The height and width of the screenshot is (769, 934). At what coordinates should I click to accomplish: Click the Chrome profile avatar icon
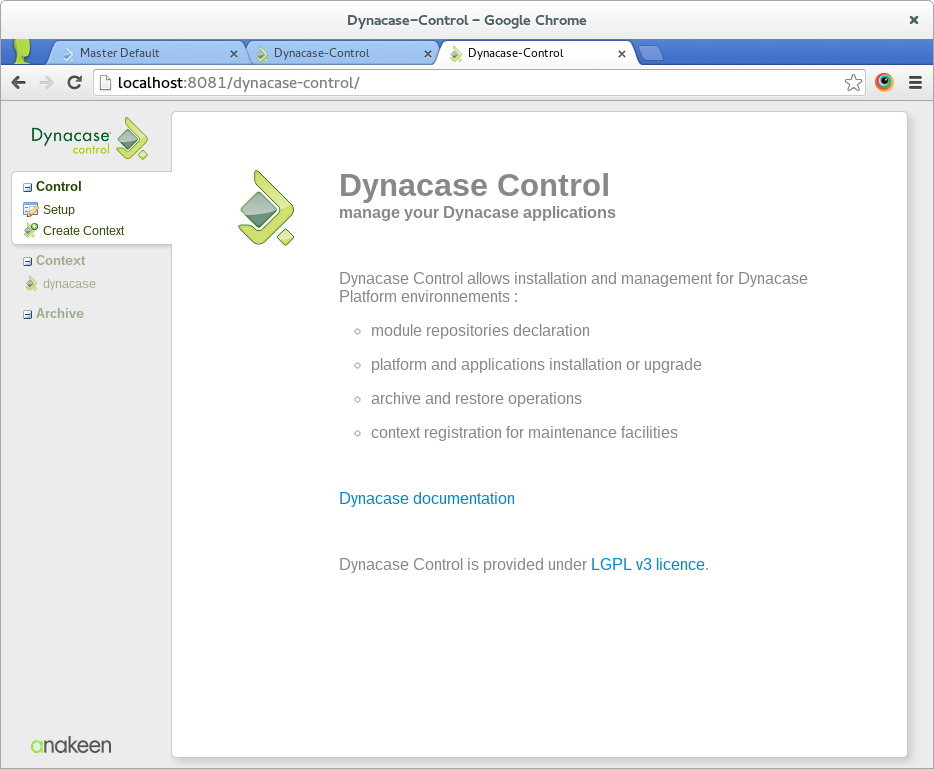[23, 52]
